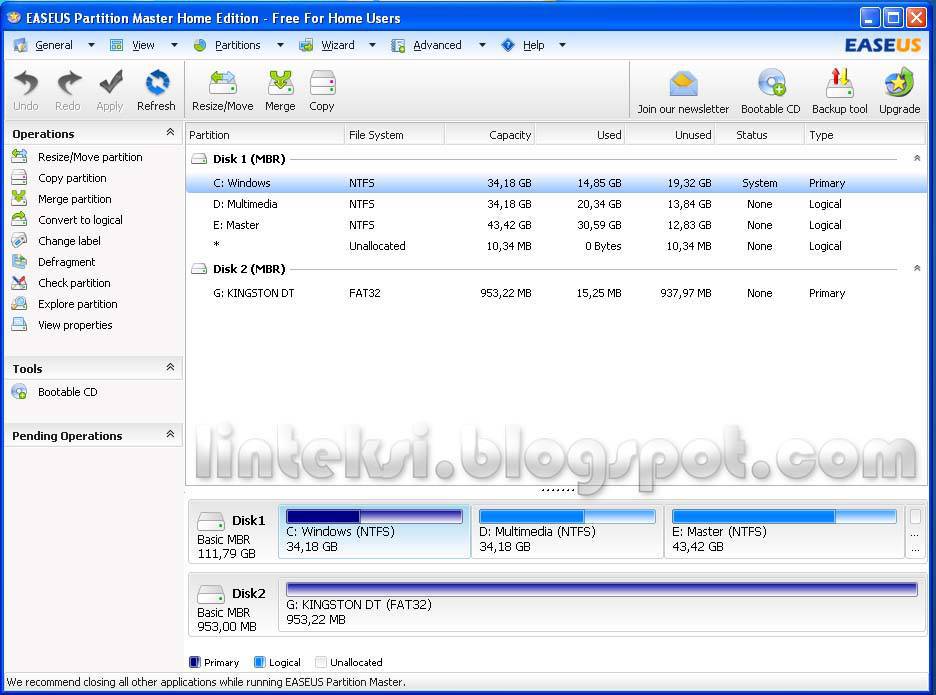The image size is (936, 695).
Task: Click dropdown arrow next to General
Action: (x=91, y=45)
